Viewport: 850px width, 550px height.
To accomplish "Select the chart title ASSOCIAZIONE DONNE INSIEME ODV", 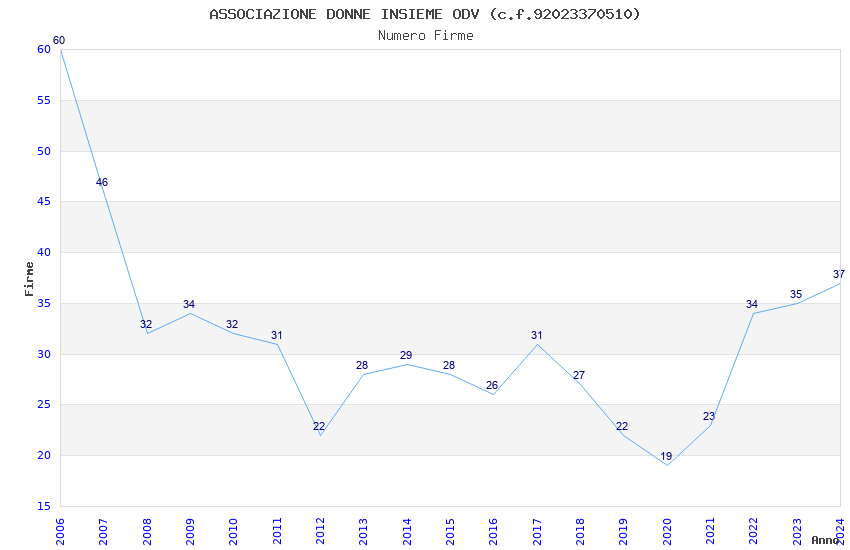I will (344, 14).
